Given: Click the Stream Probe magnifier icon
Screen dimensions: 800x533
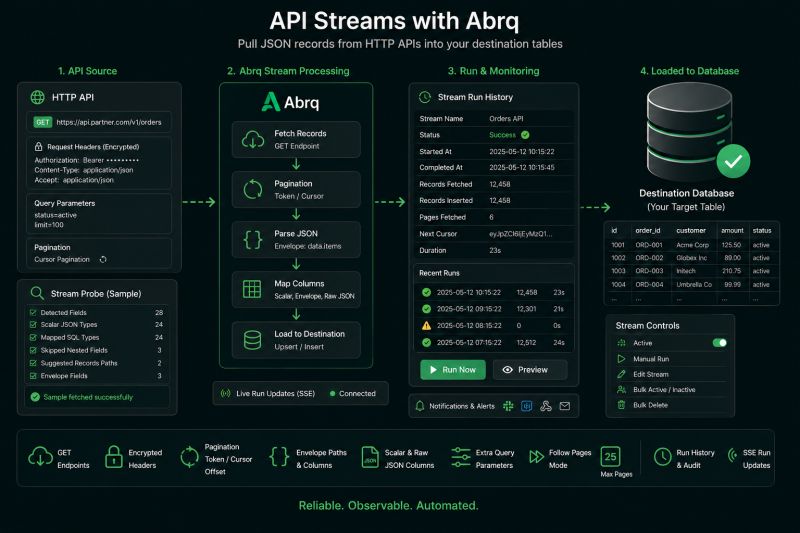Looking at the screenshot, I should click(x=37, y=293).
